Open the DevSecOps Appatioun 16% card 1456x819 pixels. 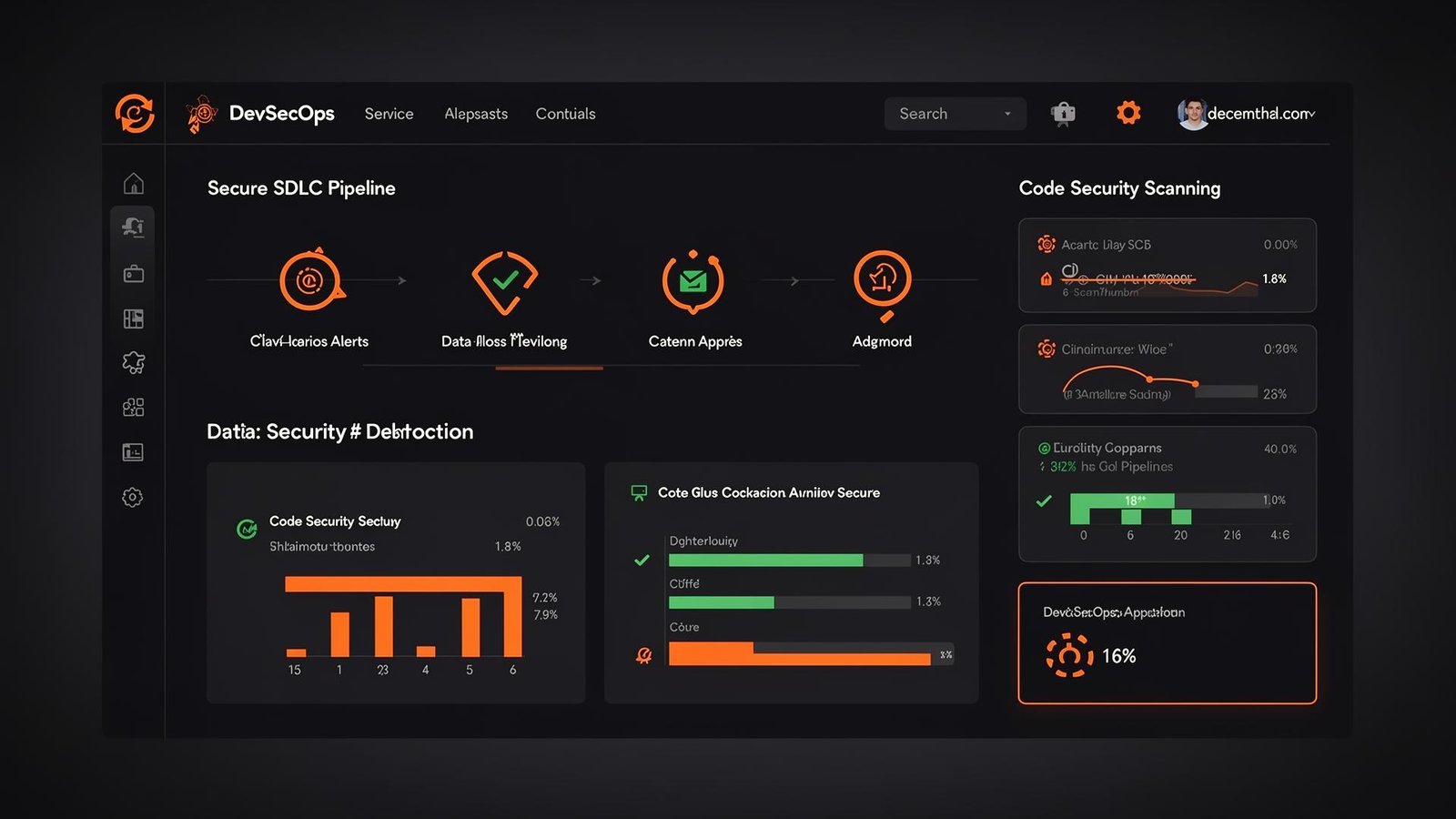click(1167, 642)
